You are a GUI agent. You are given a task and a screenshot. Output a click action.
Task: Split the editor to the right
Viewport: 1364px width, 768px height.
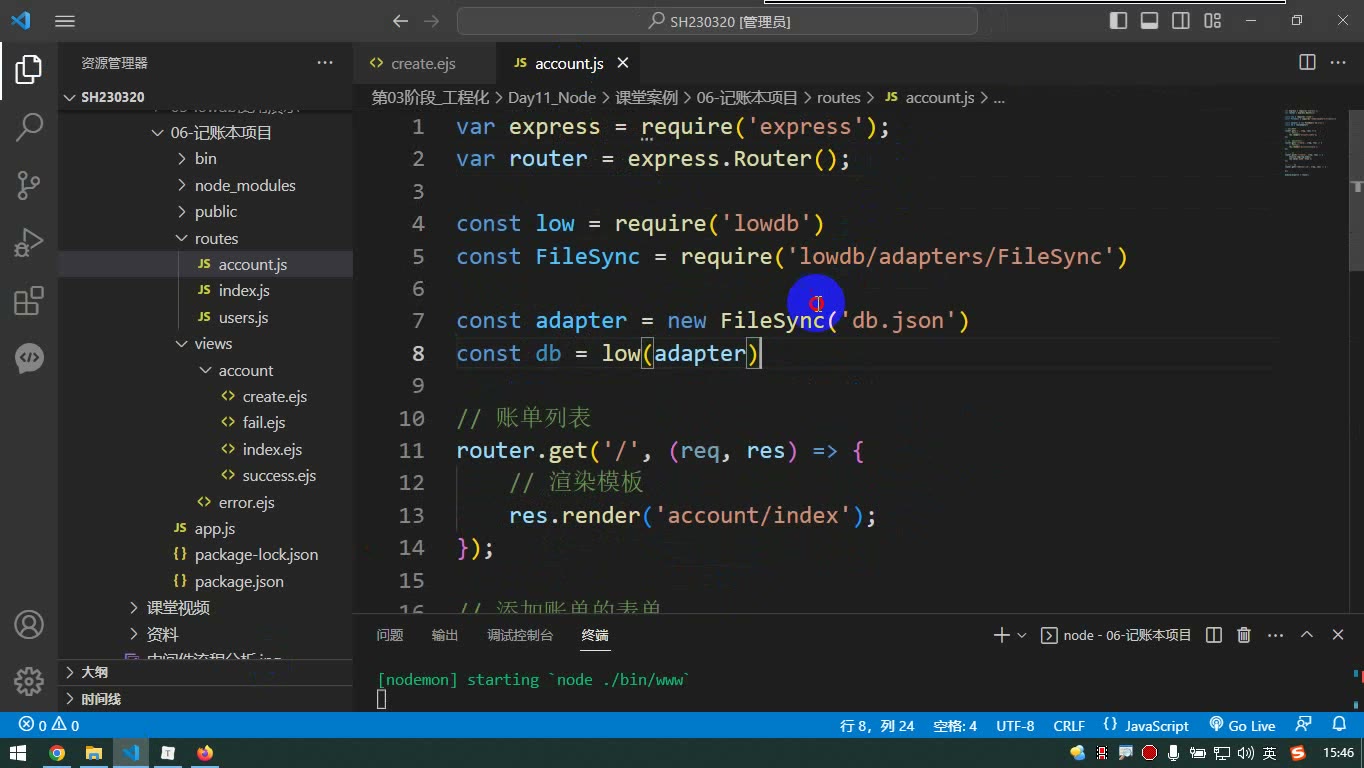tap(1307, 62)
